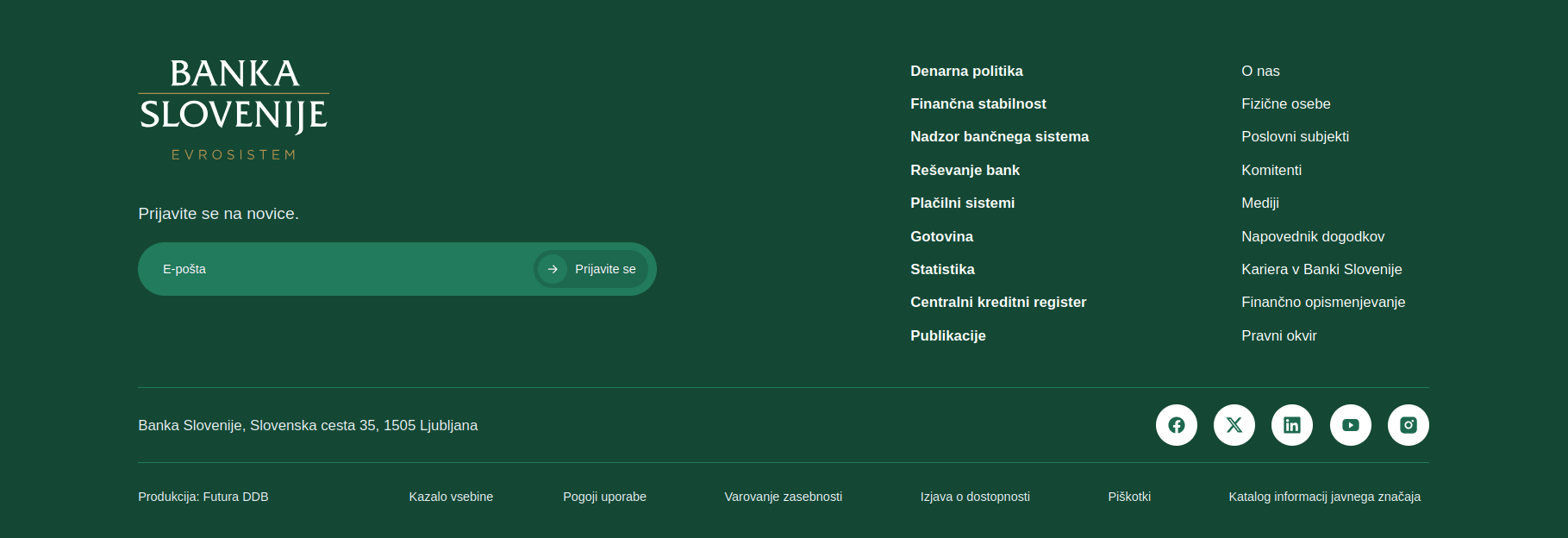This screenshot has width=1568, height=538.
Task: Open the LinkedIn social icon
Action: [1291, 425]
